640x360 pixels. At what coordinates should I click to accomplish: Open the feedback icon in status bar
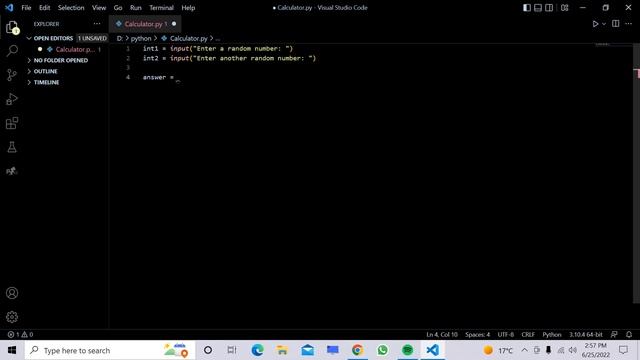(x=614, y=334)
